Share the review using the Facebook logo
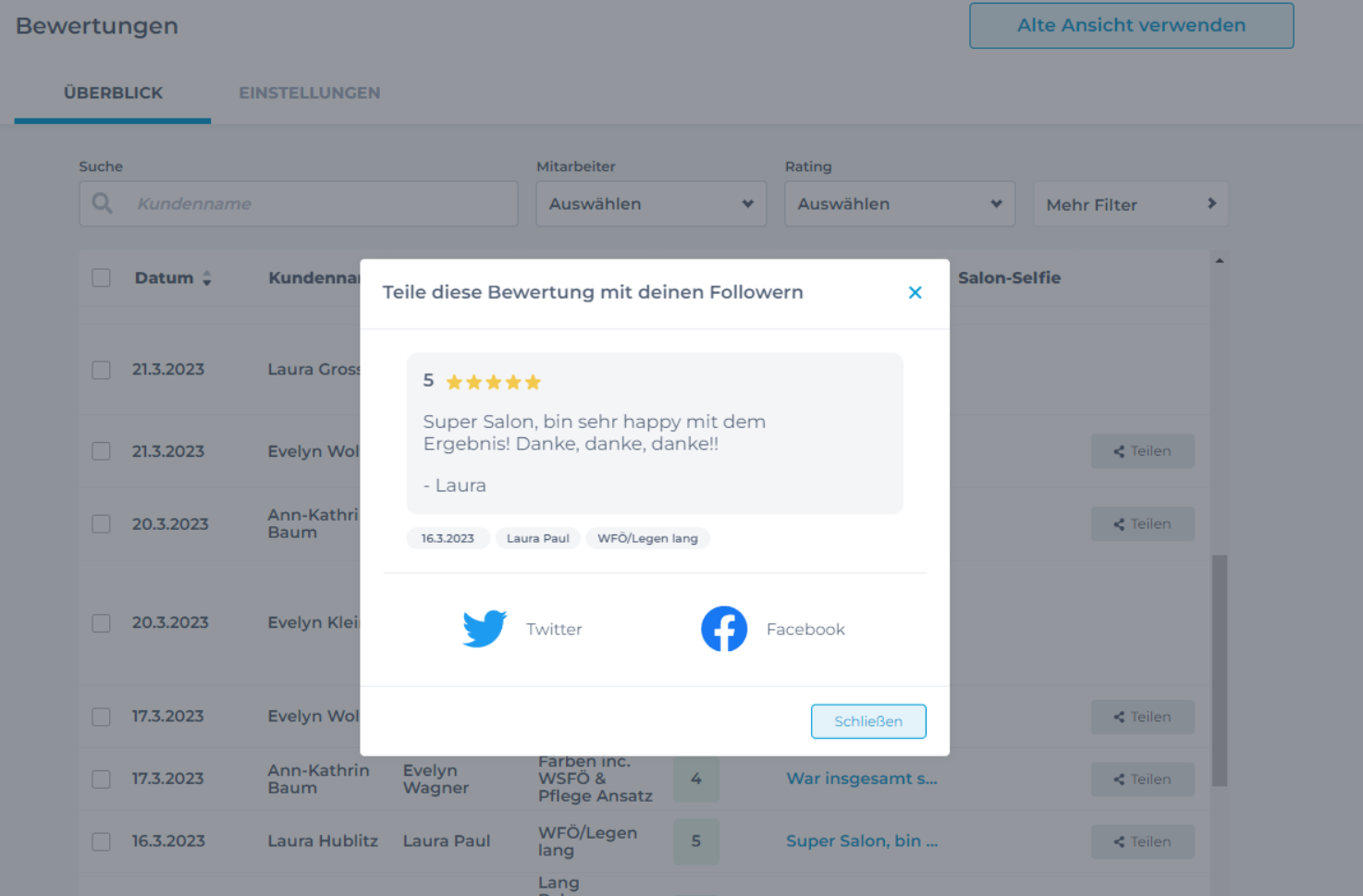 click(724, 629)
